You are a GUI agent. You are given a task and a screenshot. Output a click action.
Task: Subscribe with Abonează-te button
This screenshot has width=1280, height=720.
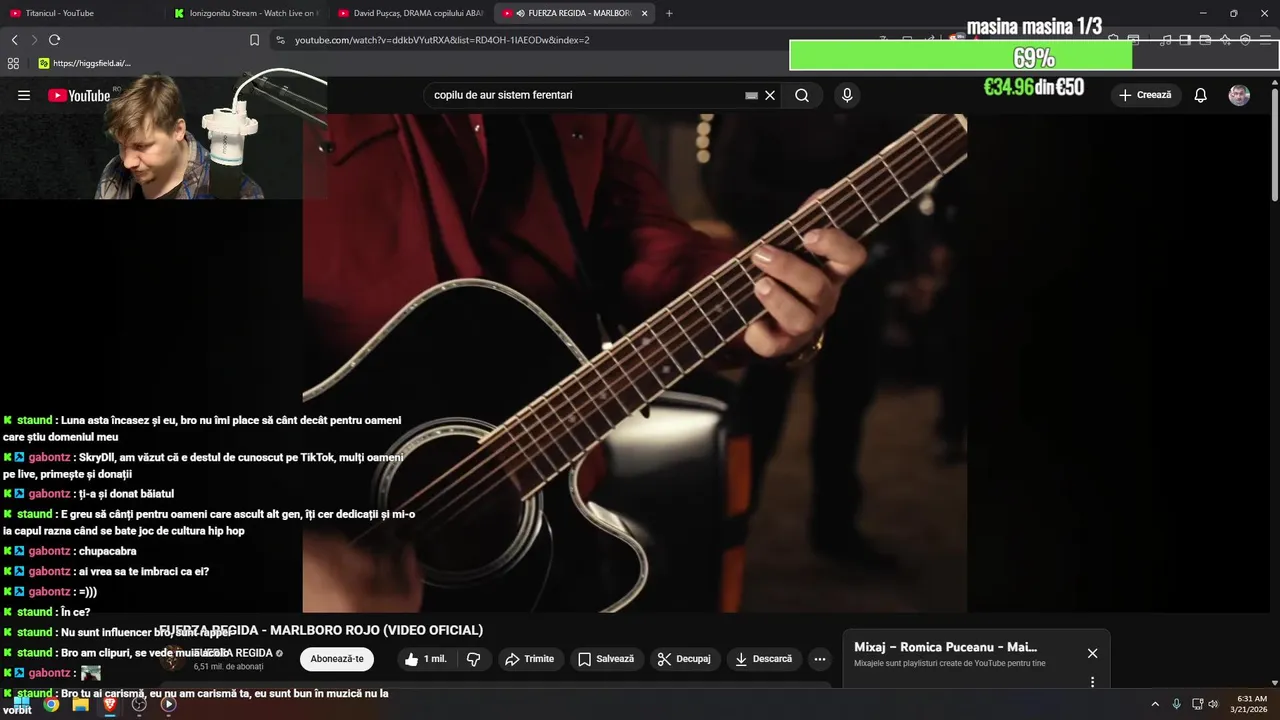(x=337, y=659)
